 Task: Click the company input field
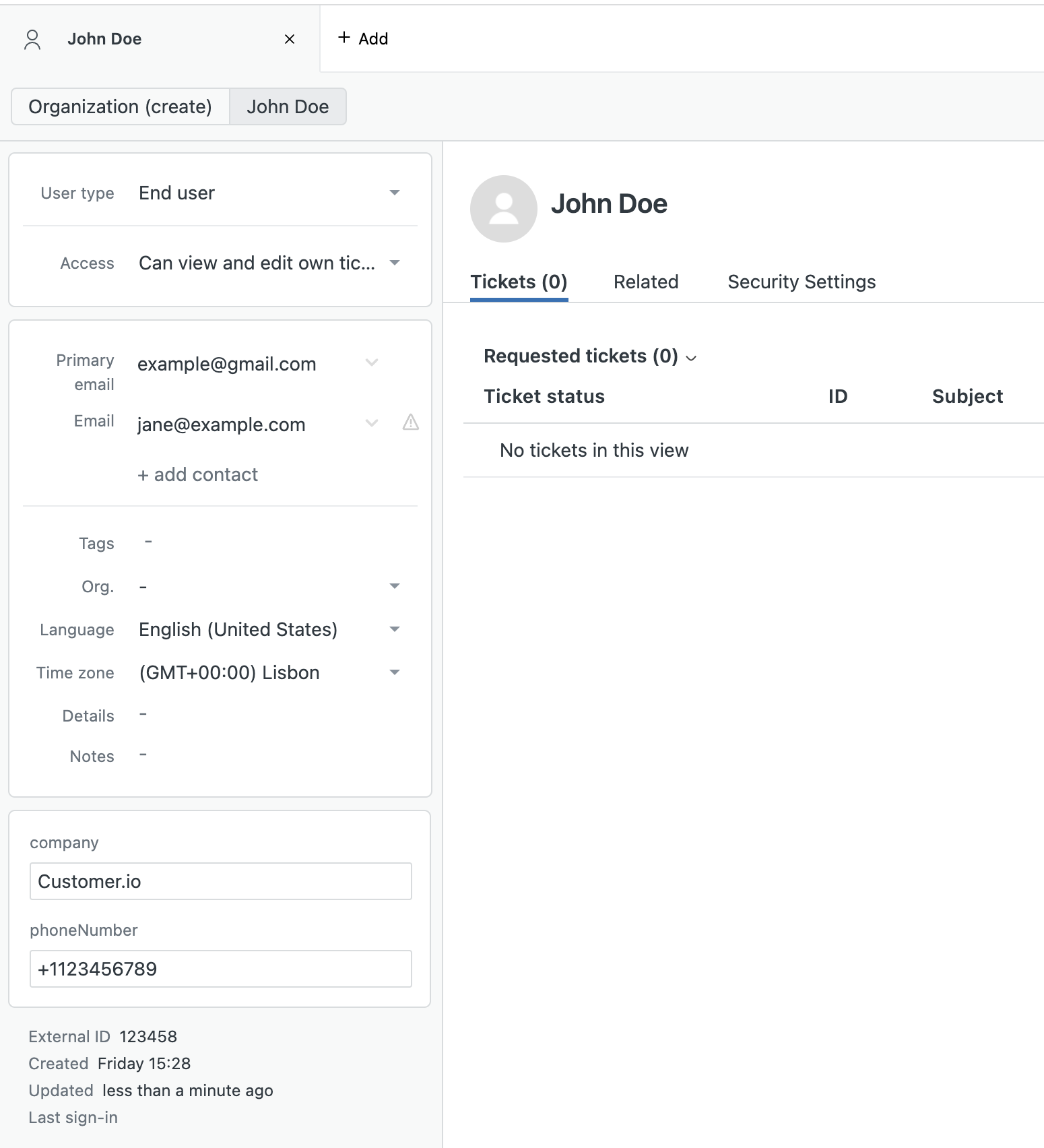[x=221, y=881]
